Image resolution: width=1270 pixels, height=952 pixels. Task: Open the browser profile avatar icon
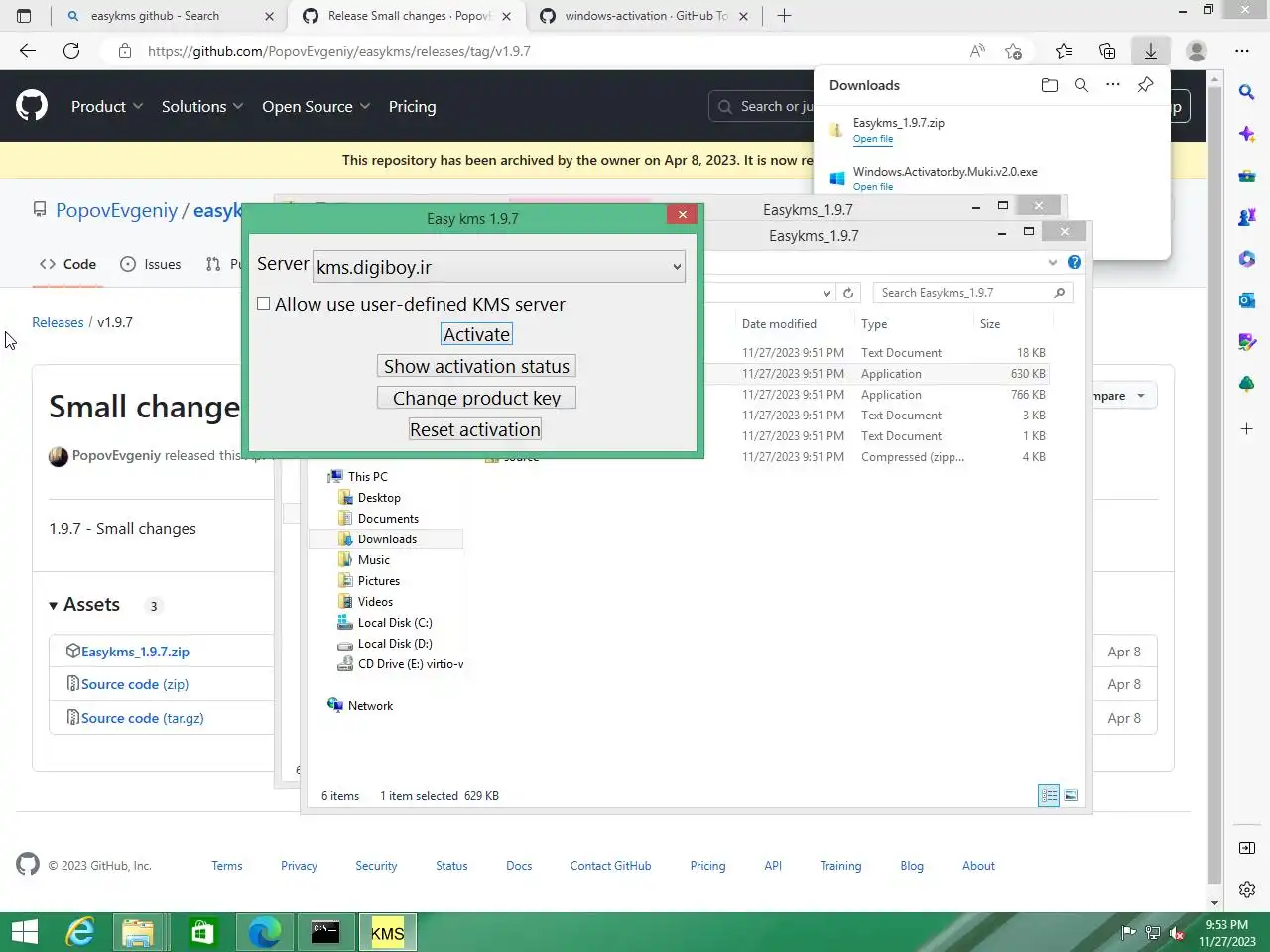1197,51
